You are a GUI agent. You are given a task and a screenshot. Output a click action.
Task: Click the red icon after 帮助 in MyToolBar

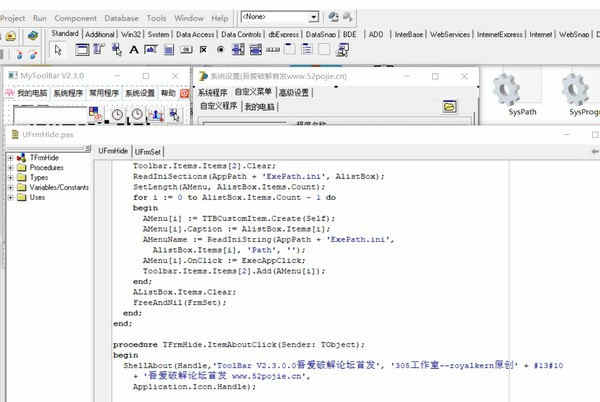click(185, 93)
